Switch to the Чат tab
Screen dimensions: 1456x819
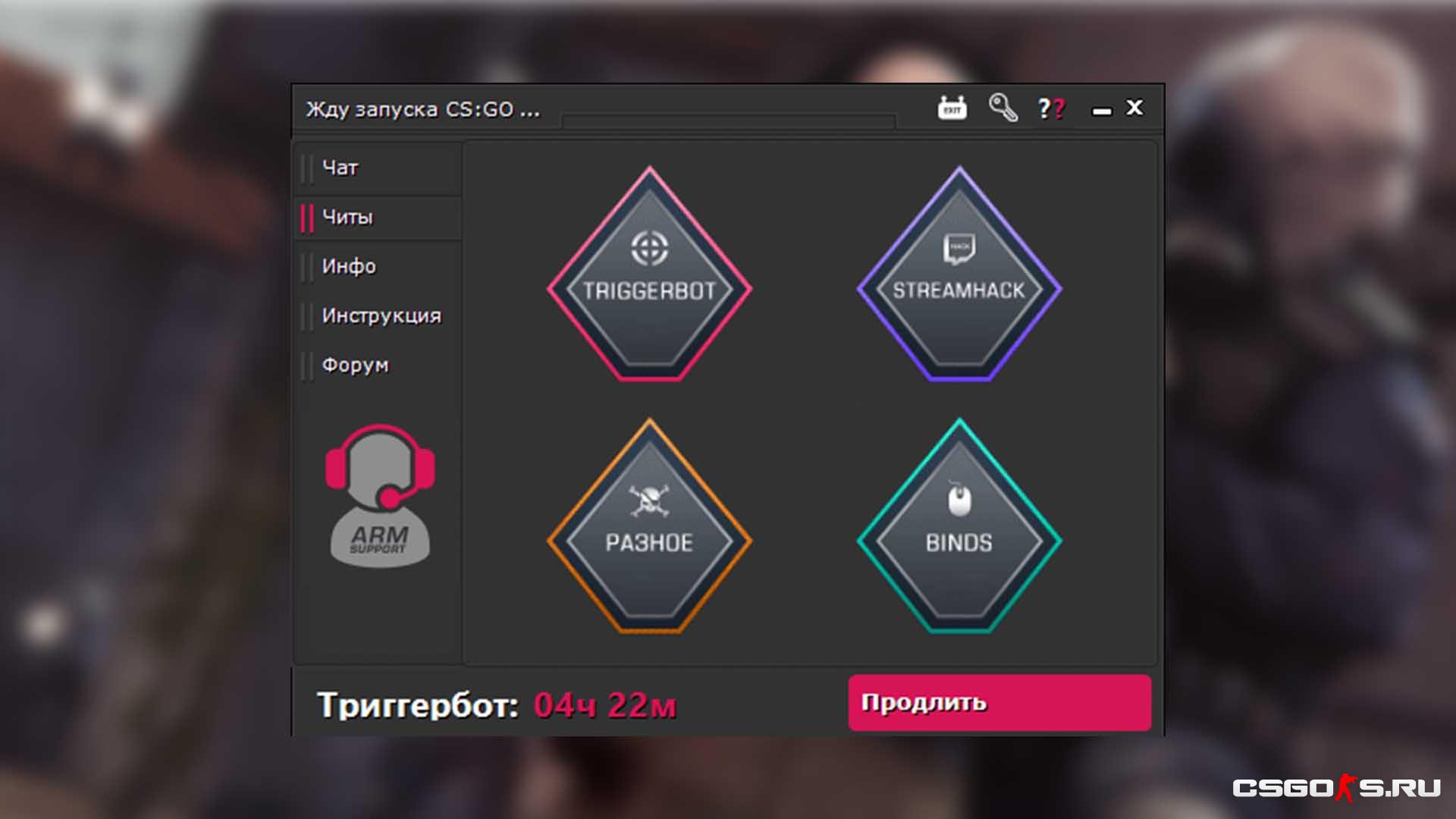pyautogui.click(x=378, y=168)
